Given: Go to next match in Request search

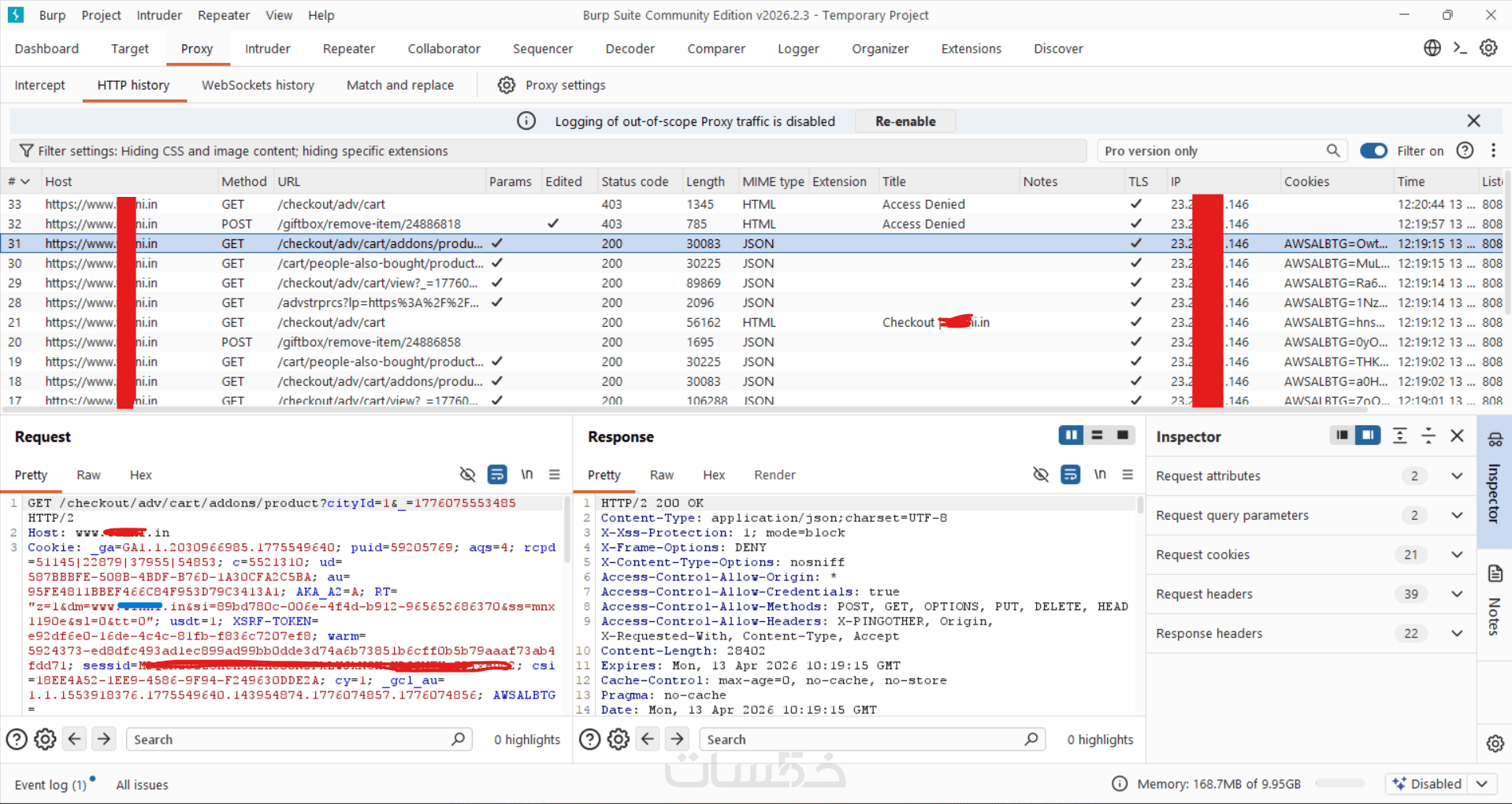Looking at the screenshot, I should click(x=103, y=739).
